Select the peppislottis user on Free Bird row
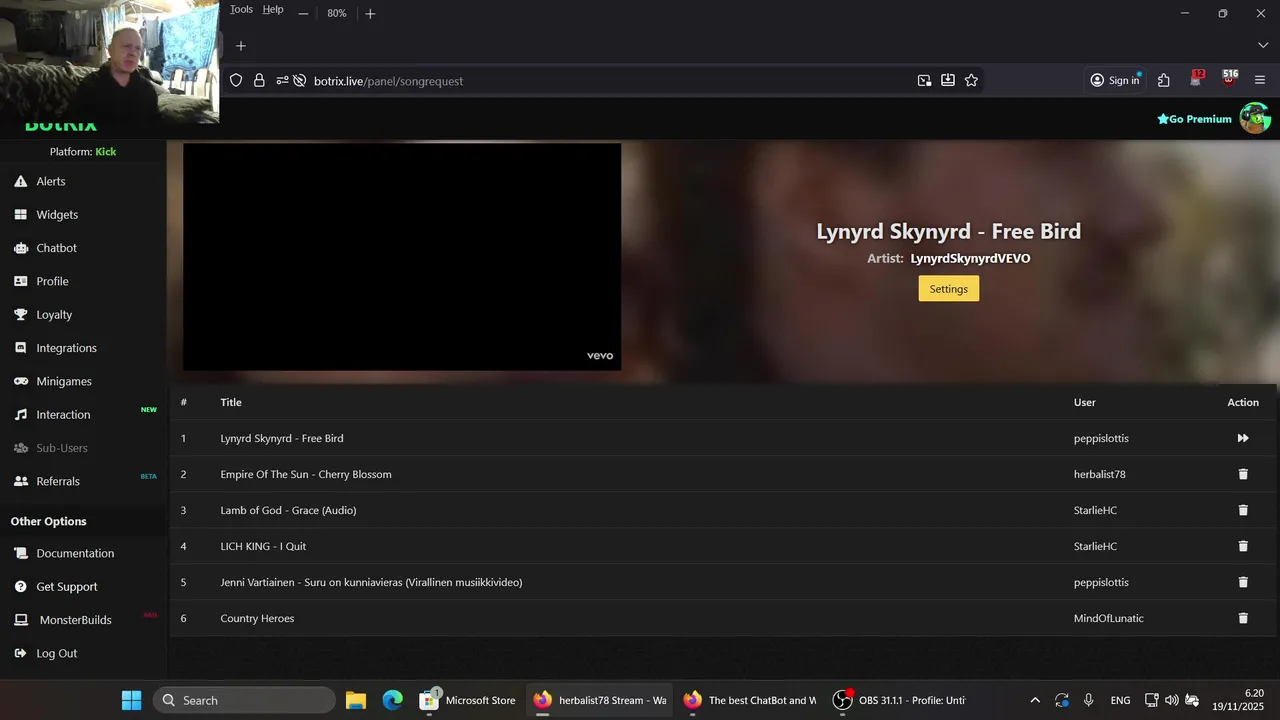The height and width of the screenshot is (720, 1280). [x=1101, y=438]
